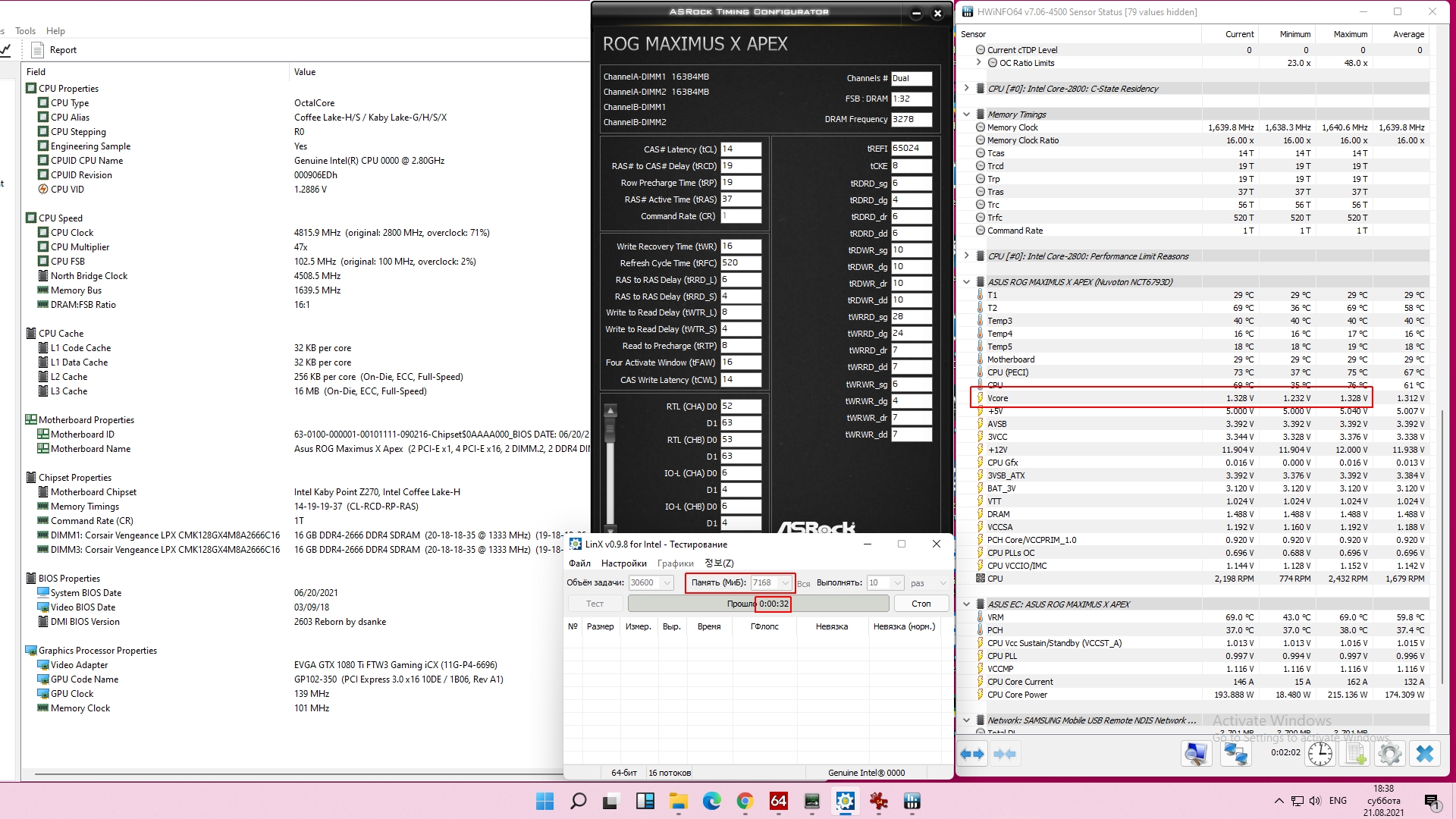Click the tREFI value input field

[x=911, y=149]
